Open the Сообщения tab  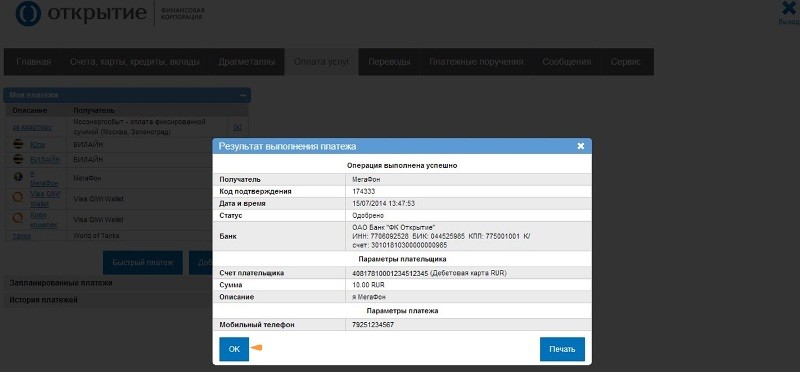567,62
